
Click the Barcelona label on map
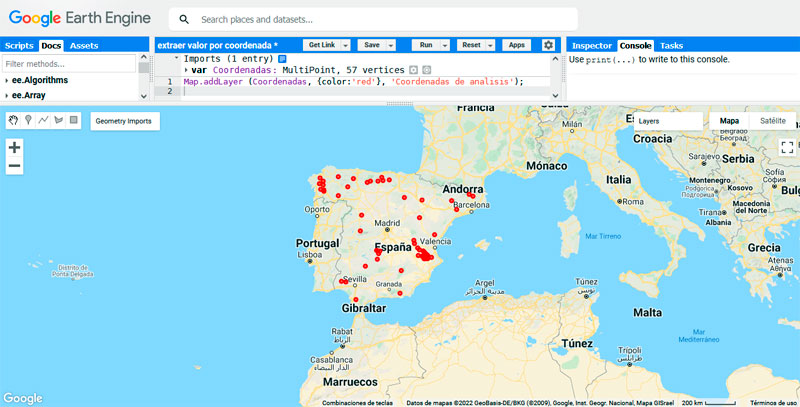(x=471, y=205)
